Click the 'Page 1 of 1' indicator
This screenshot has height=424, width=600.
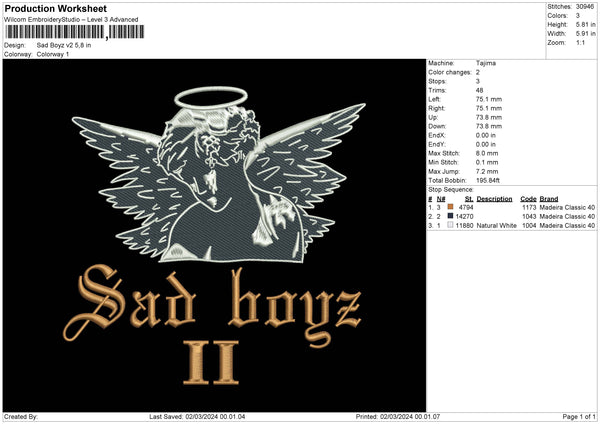579,416
